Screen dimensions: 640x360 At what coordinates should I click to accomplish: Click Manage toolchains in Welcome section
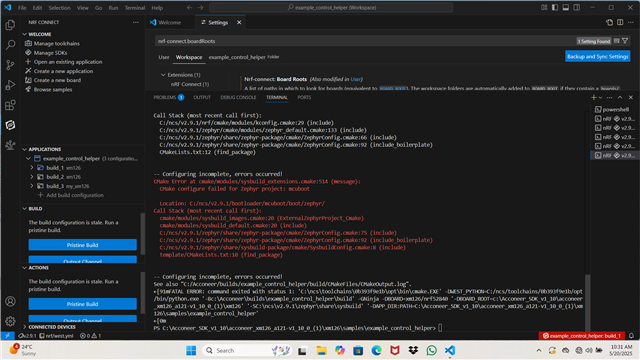pyautogui.click(x=56, y=43)
